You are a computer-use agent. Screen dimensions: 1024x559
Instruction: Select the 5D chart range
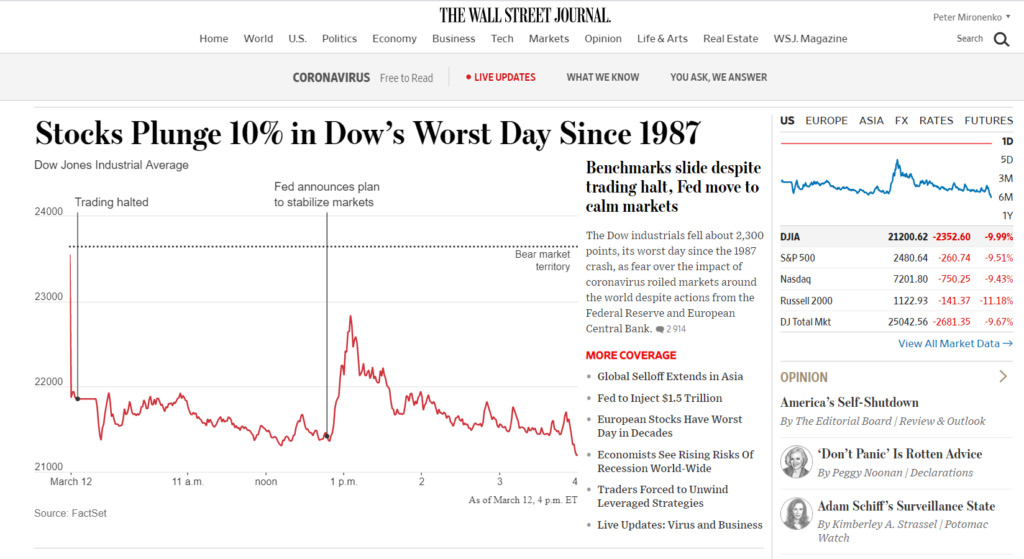1006,160
